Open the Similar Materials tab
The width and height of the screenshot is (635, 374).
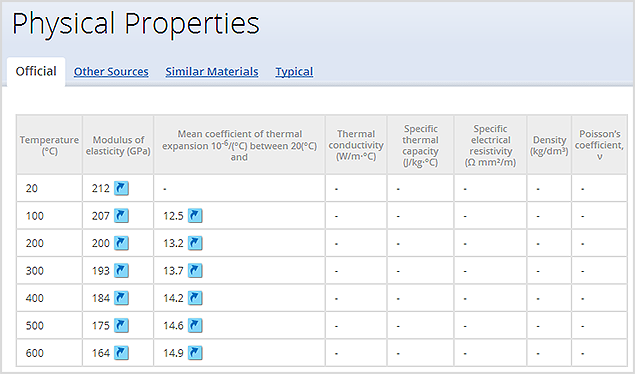click(212, 72)
